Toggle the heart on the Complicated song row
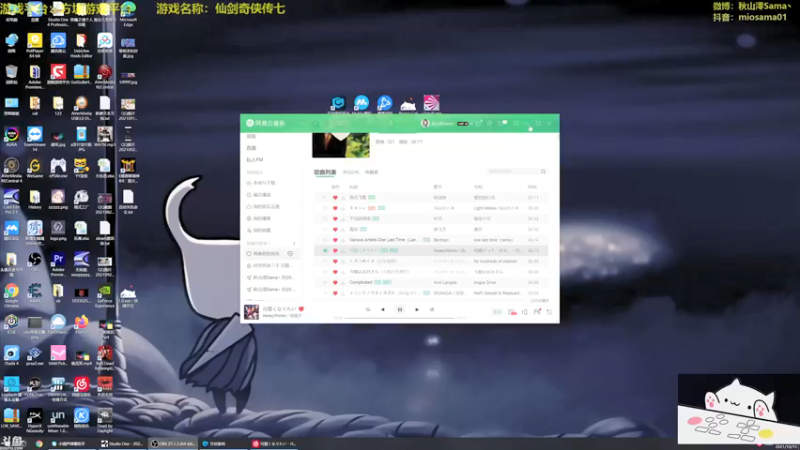 (x=335, y=282)
